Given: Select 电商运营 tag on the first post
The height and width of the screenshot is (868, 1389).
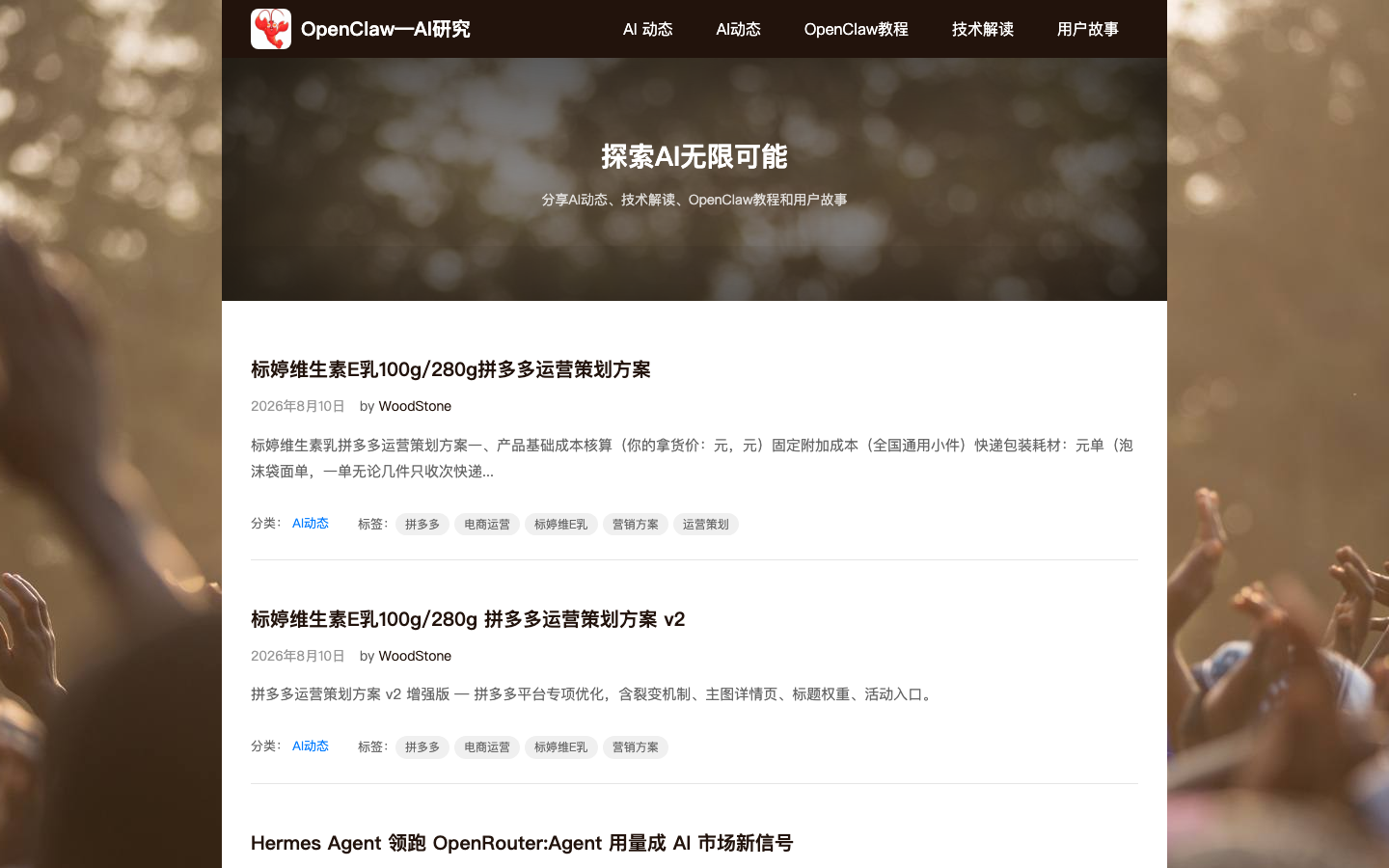Looking at the screenshot, I should [487, 525].
